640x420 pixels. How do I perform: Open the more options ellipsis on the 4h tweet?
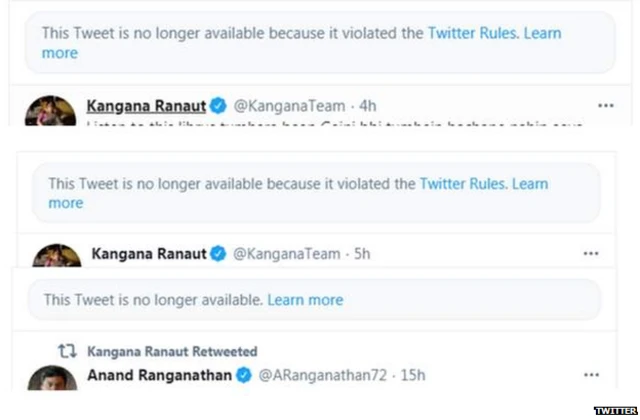click(x=605, y=105)
